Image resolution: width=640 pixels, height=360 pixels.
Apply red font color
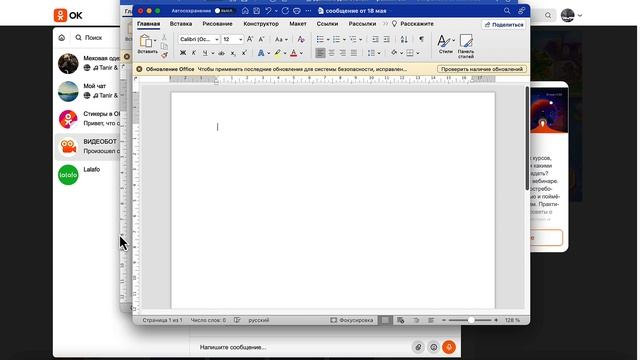[x=293, y=53]
